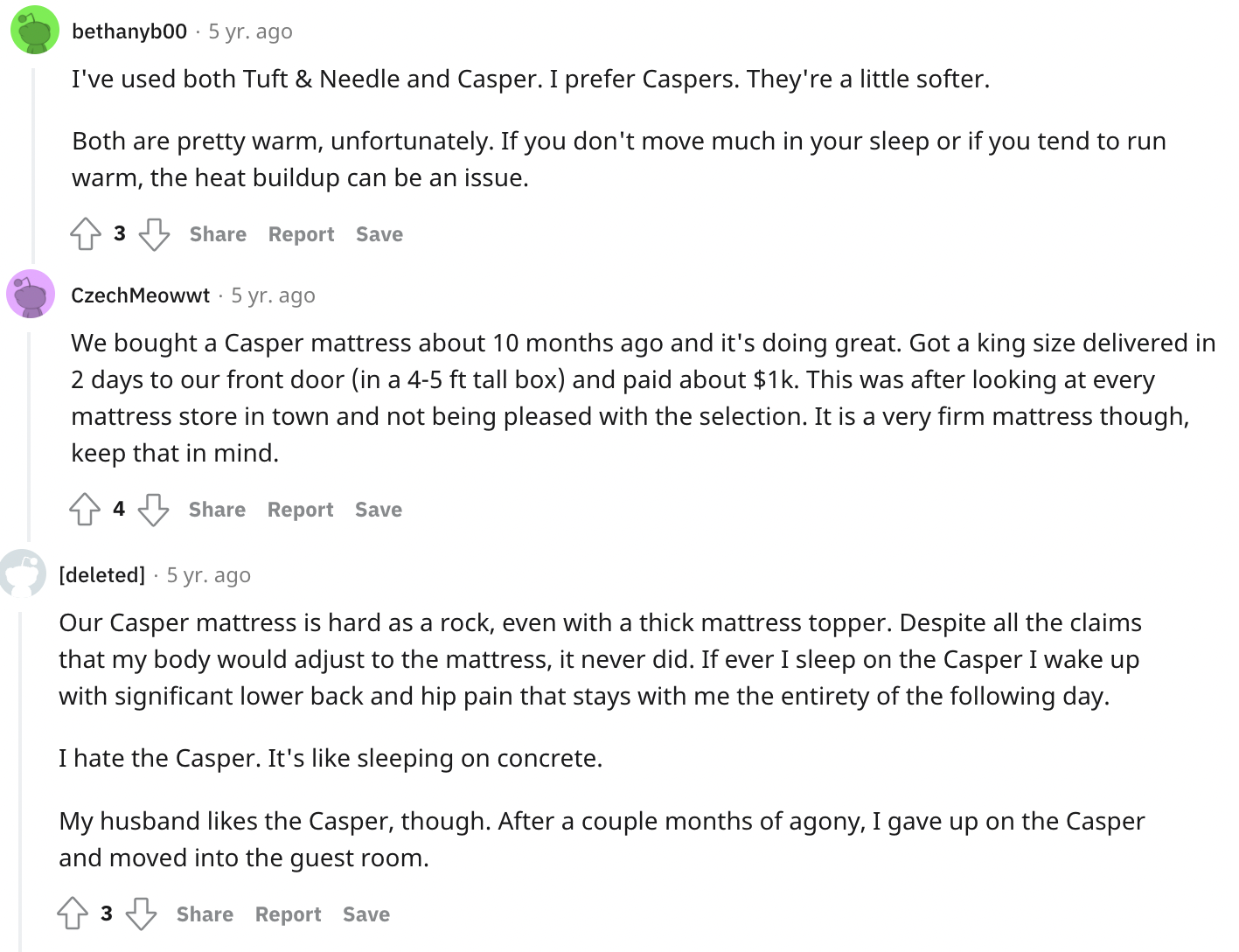Viewport: 1239px width, 952px height.
Task: Click the deleted user's gray avatar
Action: point(23,573)
